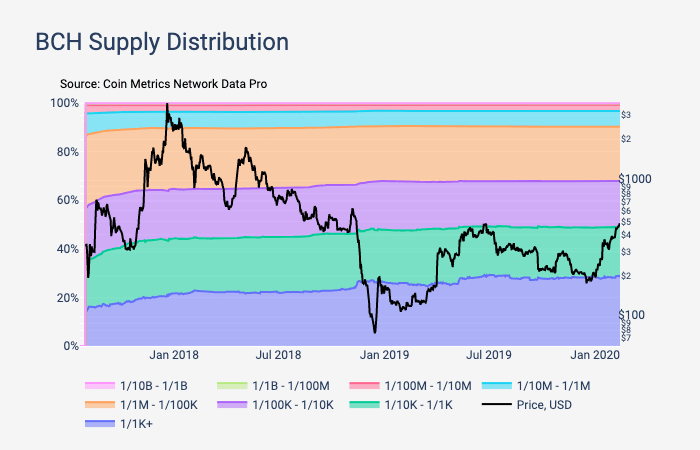This screenshot has height=450, width=700.
Task: Select the Jan 2020 x-axis label
Action: 595,355
